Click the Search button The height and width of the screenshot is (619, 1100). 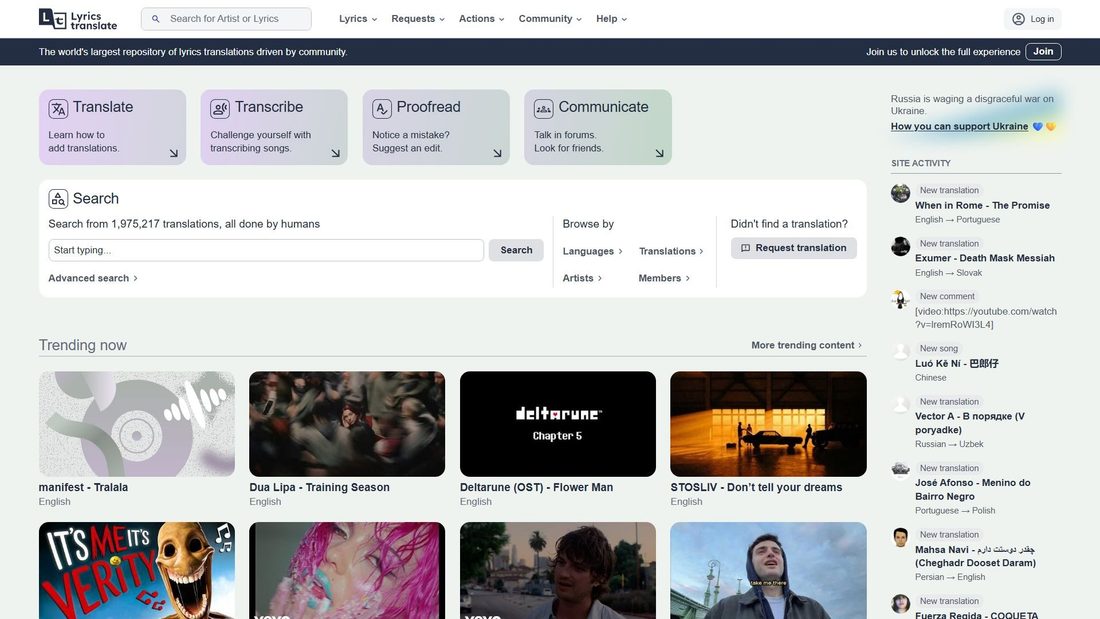click(x=516, y=250)
